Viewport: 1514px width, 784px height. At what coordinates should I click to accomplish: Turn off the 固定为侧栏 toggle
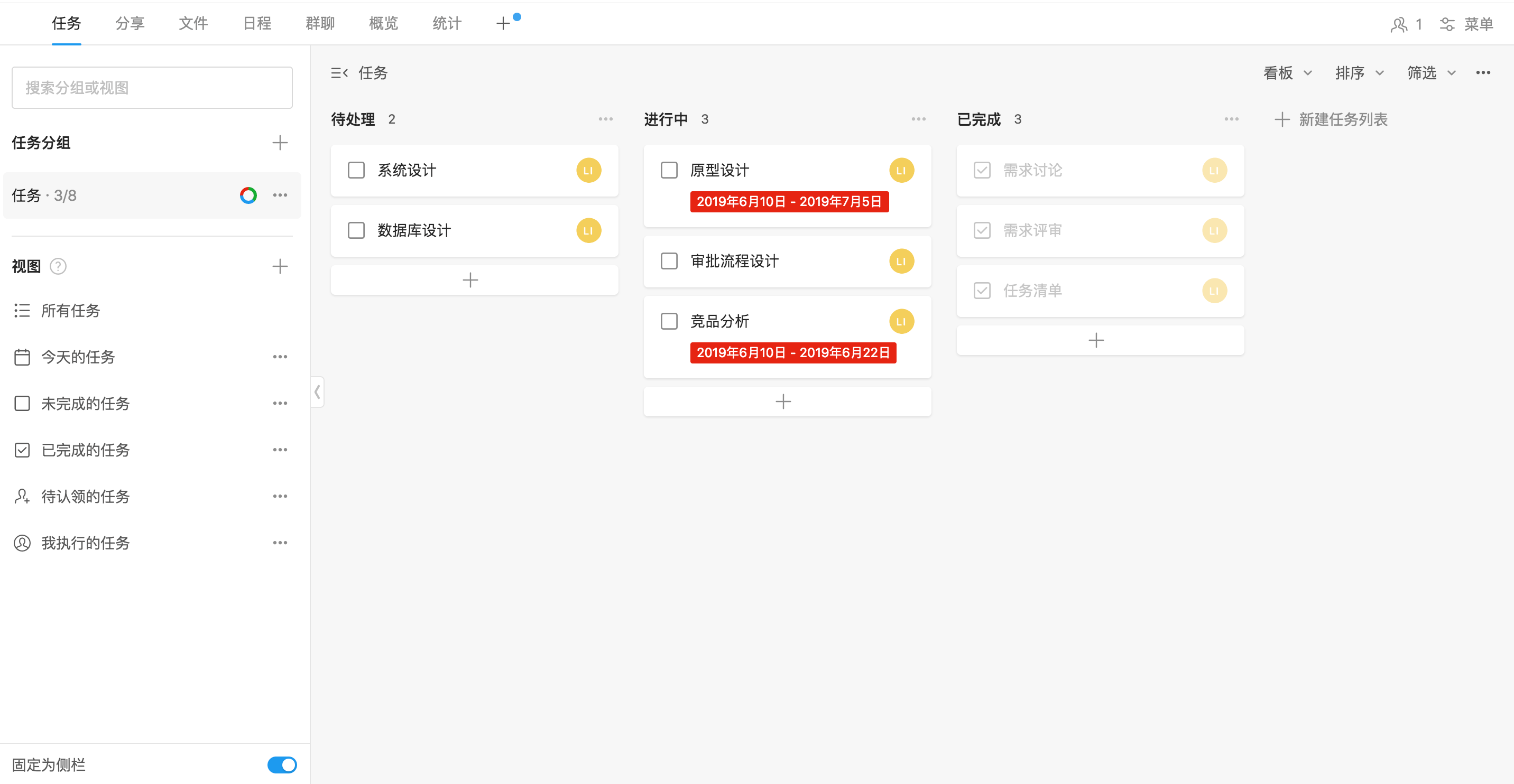[x=282, y=764]
